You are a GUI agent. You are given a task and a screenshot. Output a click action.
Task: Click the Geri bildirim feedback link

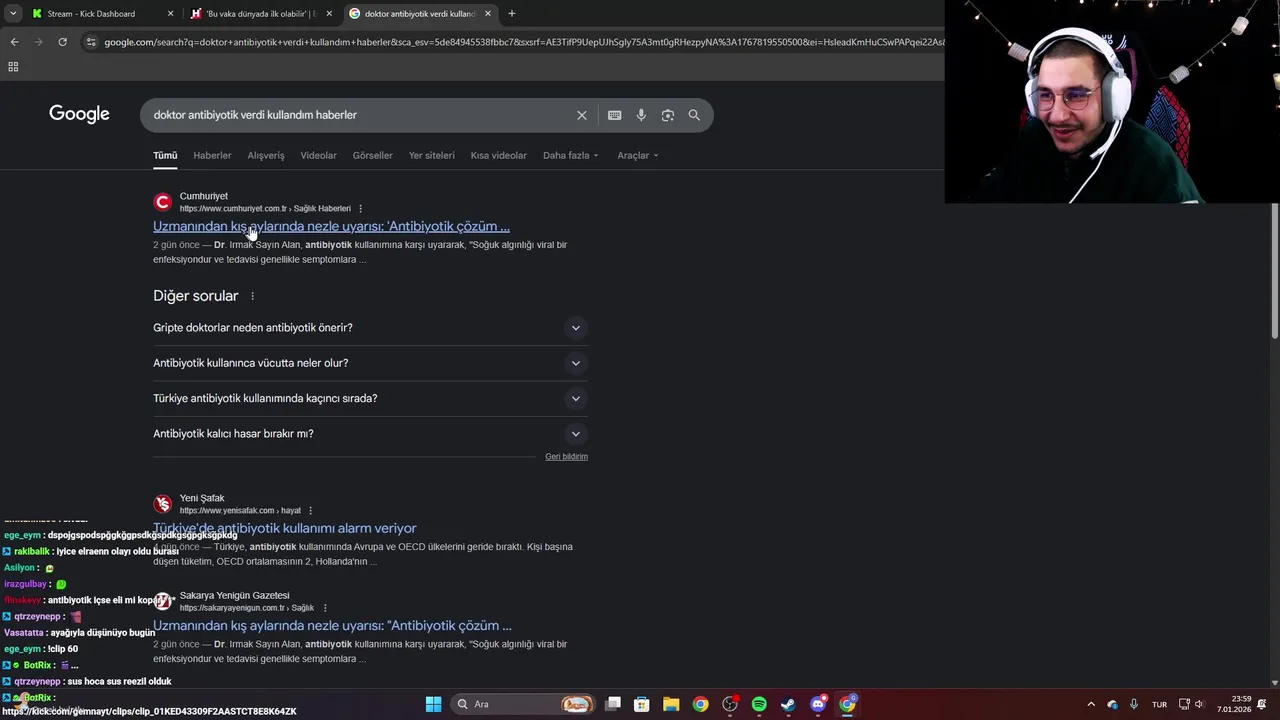pos(566,457)
